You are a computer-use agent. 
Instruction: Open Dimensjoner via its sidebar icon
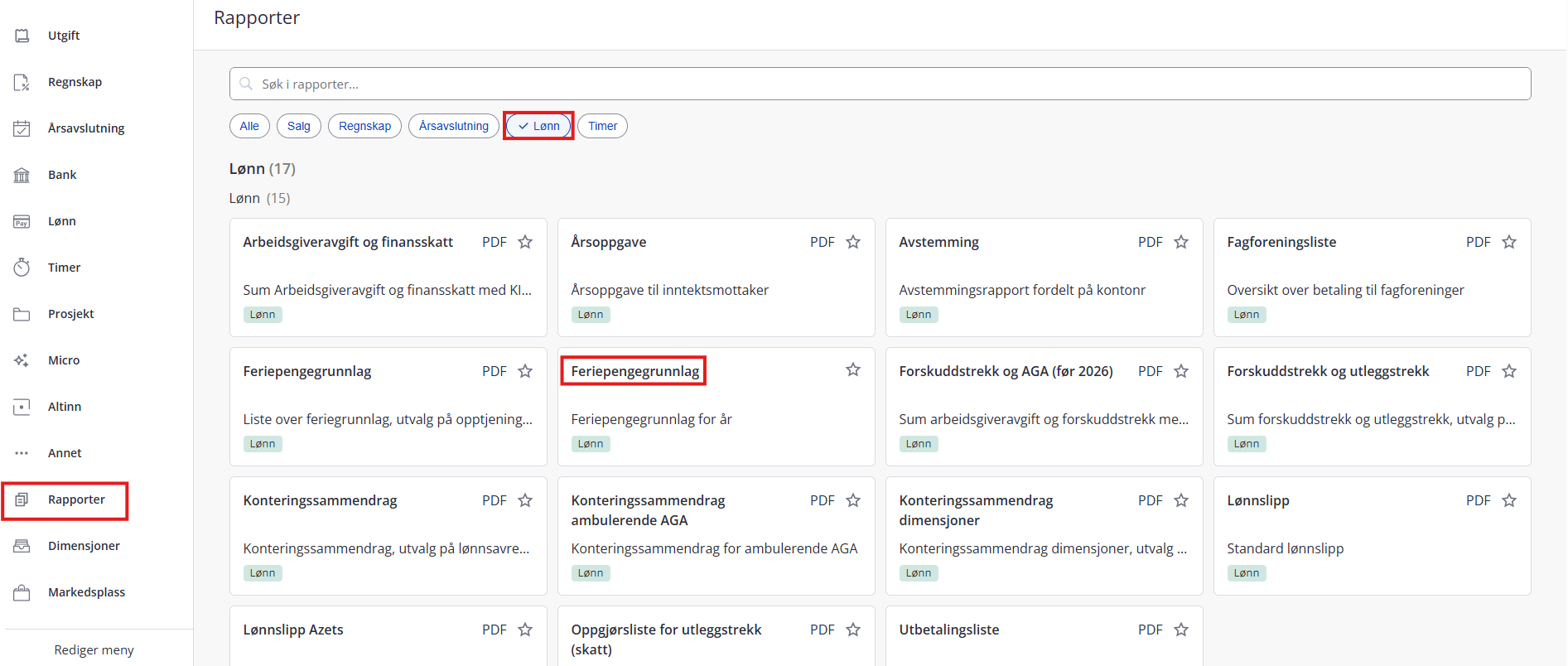pyautogui.click(x=22, y=546)
